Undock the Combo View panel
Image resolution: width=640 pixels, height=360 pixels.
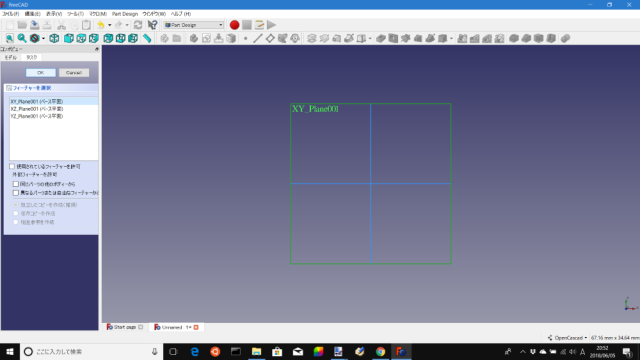pos(97,49)
